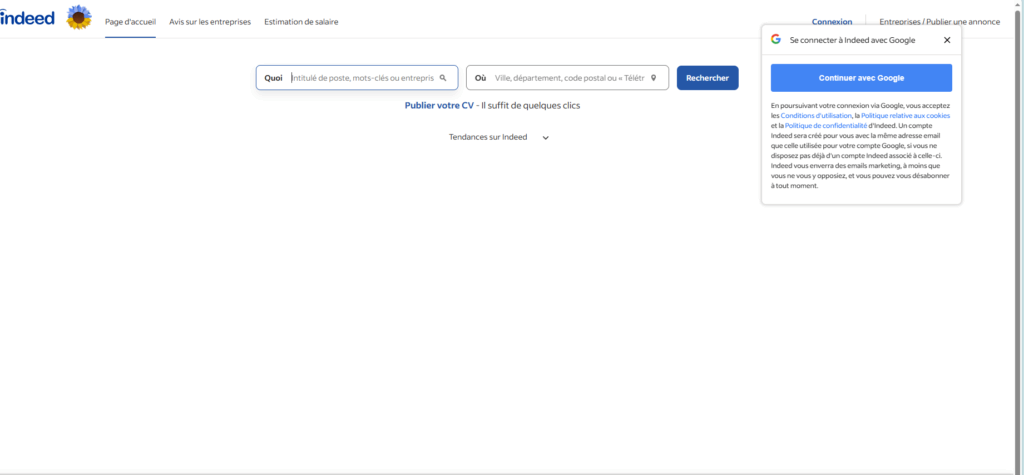Click the location pin icon in Où field
The width and height of the screenshot is (1024, 475).
click(653, 78)
